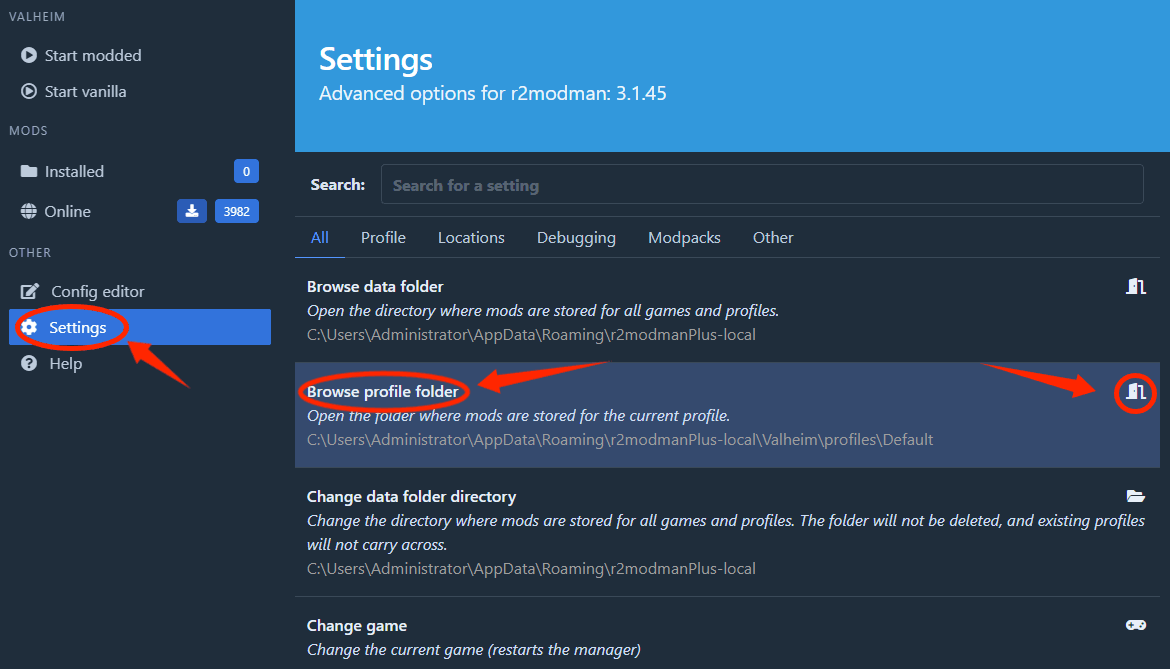
Task: Click the Installed folder icon
Action: click(29, 172)
